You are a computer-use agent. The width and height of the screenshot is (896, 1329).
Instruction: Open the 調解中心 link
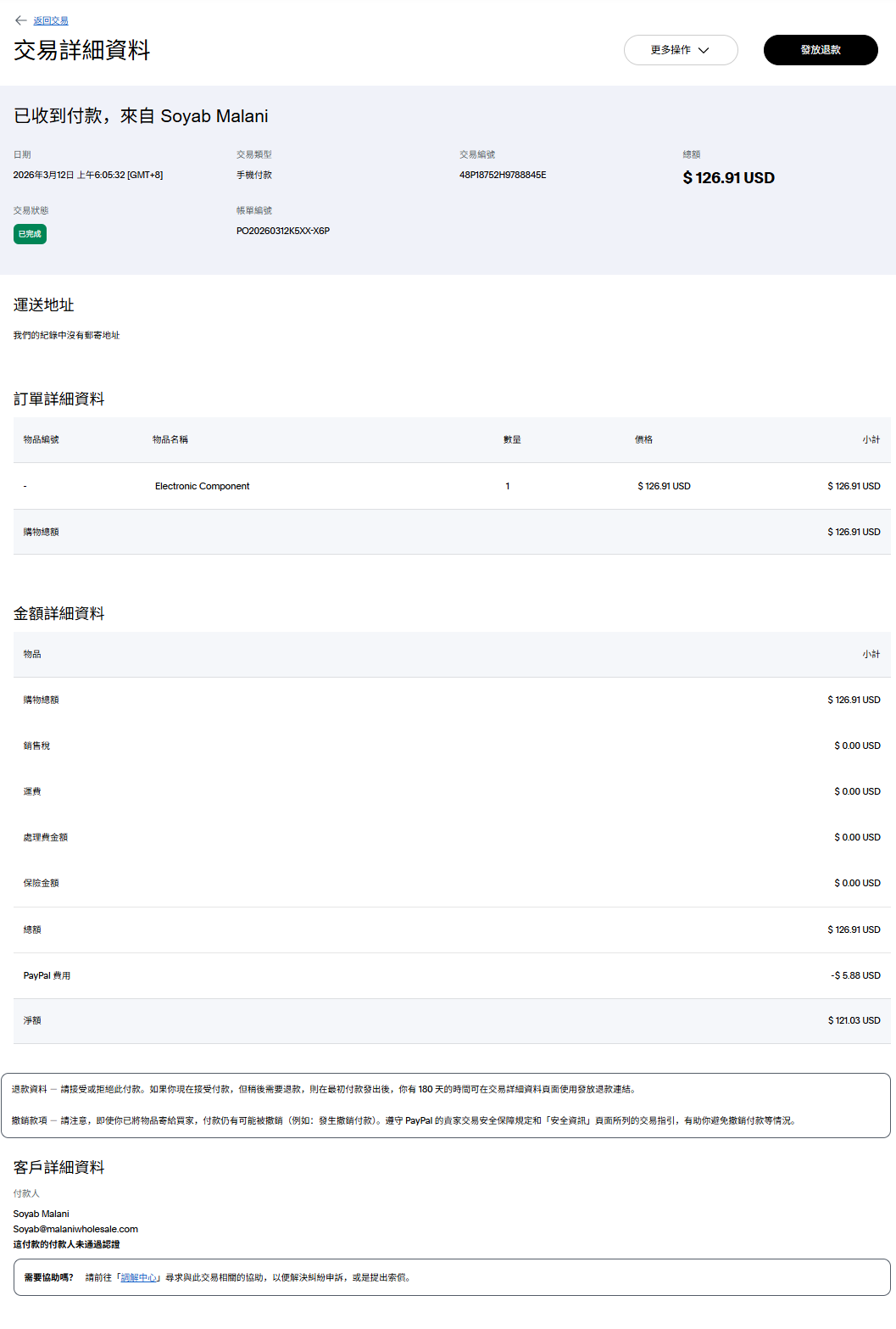(x=138, y=1277)
